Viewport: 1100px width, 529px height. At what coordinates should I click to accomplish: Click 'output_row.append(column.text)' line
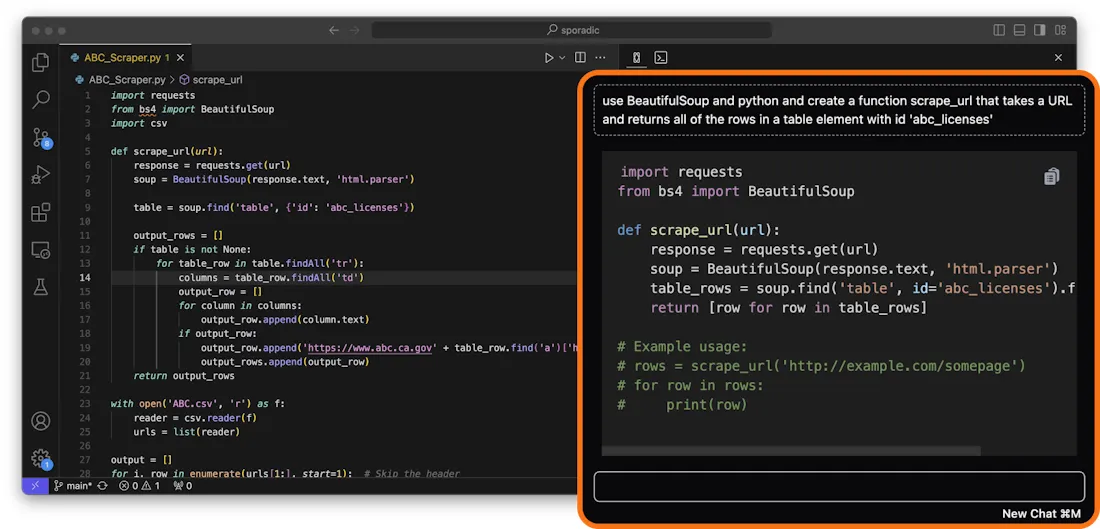tap(285, 319)
